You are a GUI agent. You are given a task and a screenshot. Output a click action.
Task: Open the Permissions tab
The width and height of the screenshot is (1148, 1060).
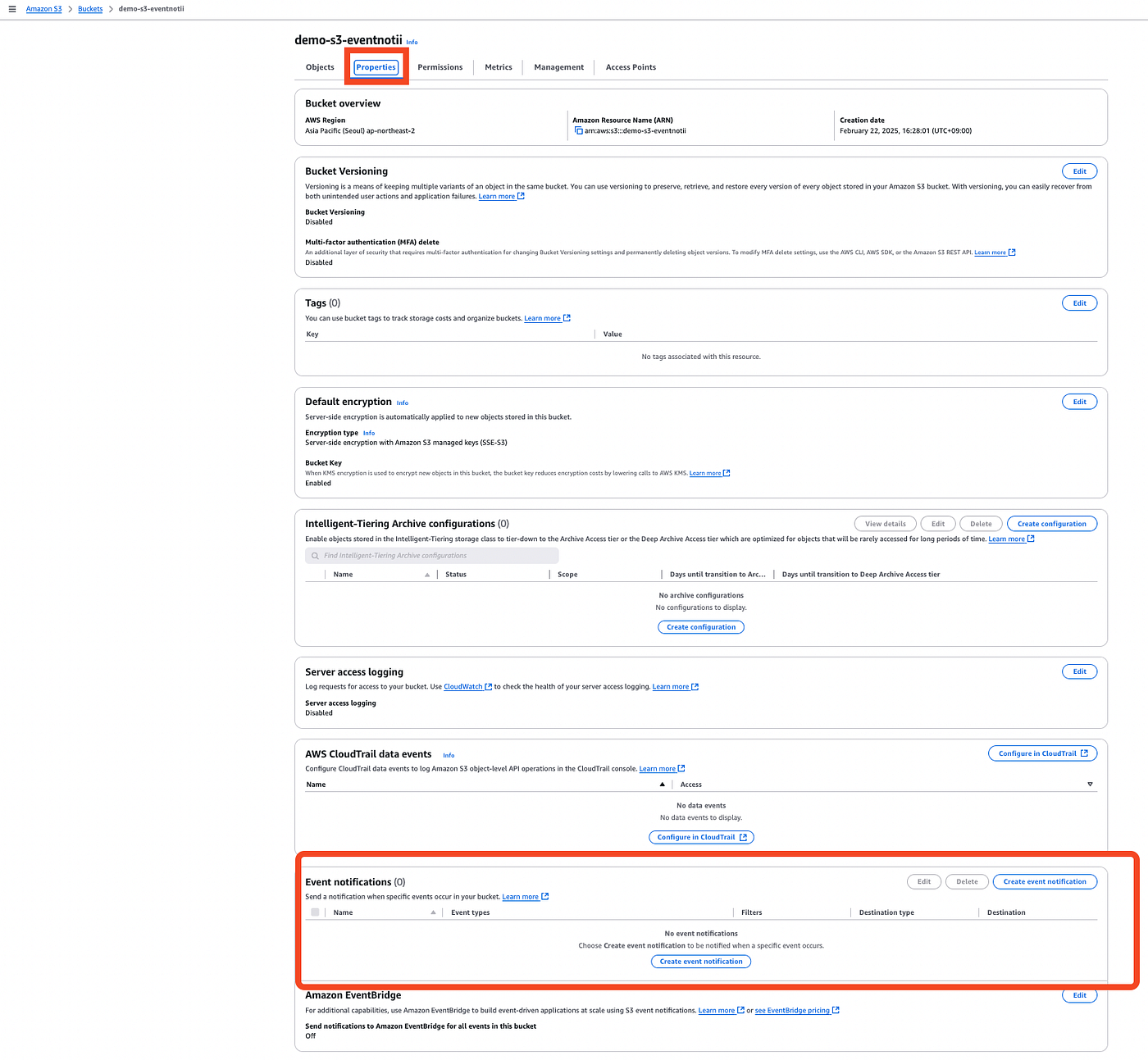tap(440, 67)
